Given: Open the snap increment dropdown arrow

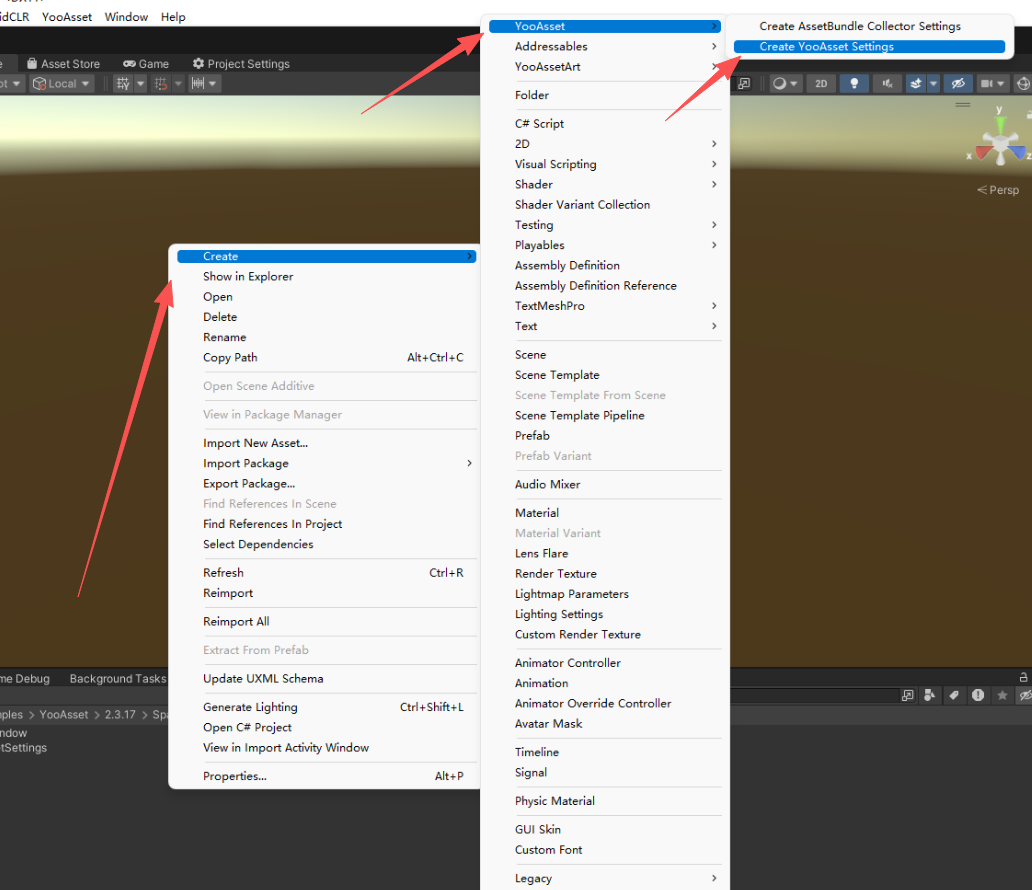Looking at the screenshot, I should pyautogui.click(x=212, y=84).
